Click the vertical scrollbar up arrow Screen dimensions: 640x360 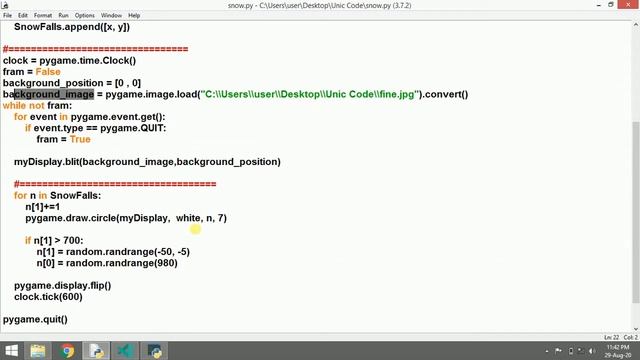(x=636, y=25)
